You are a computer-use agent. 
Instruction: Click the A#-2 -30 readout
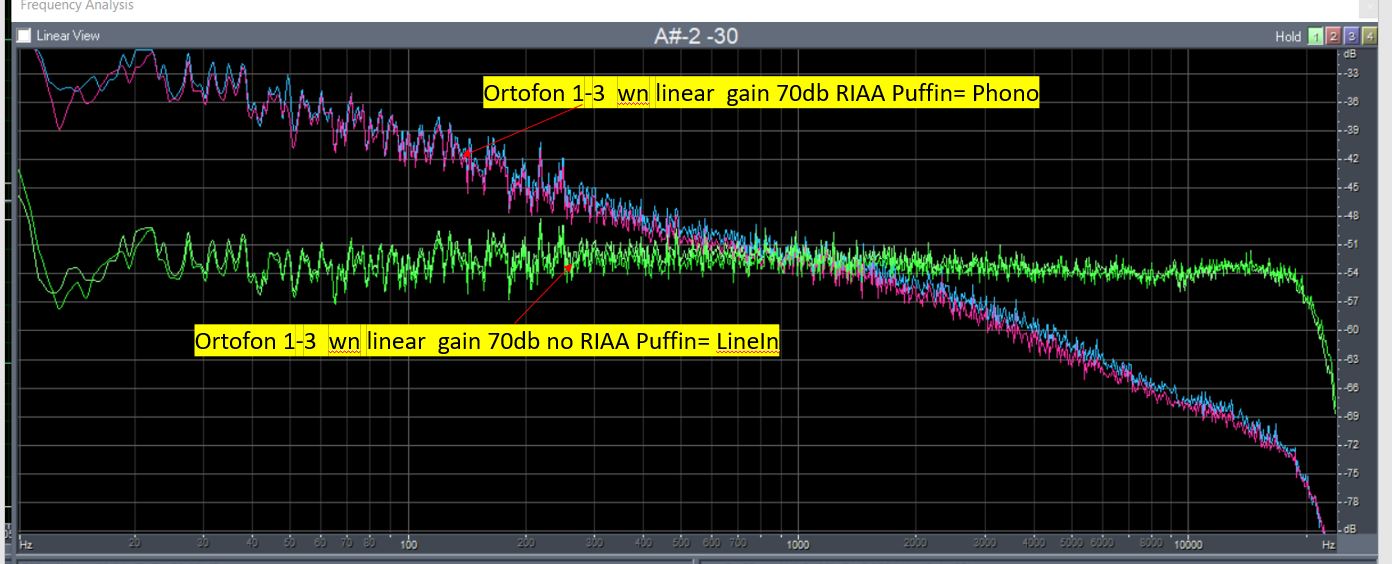pyautogui.click(x=696, y=36)
